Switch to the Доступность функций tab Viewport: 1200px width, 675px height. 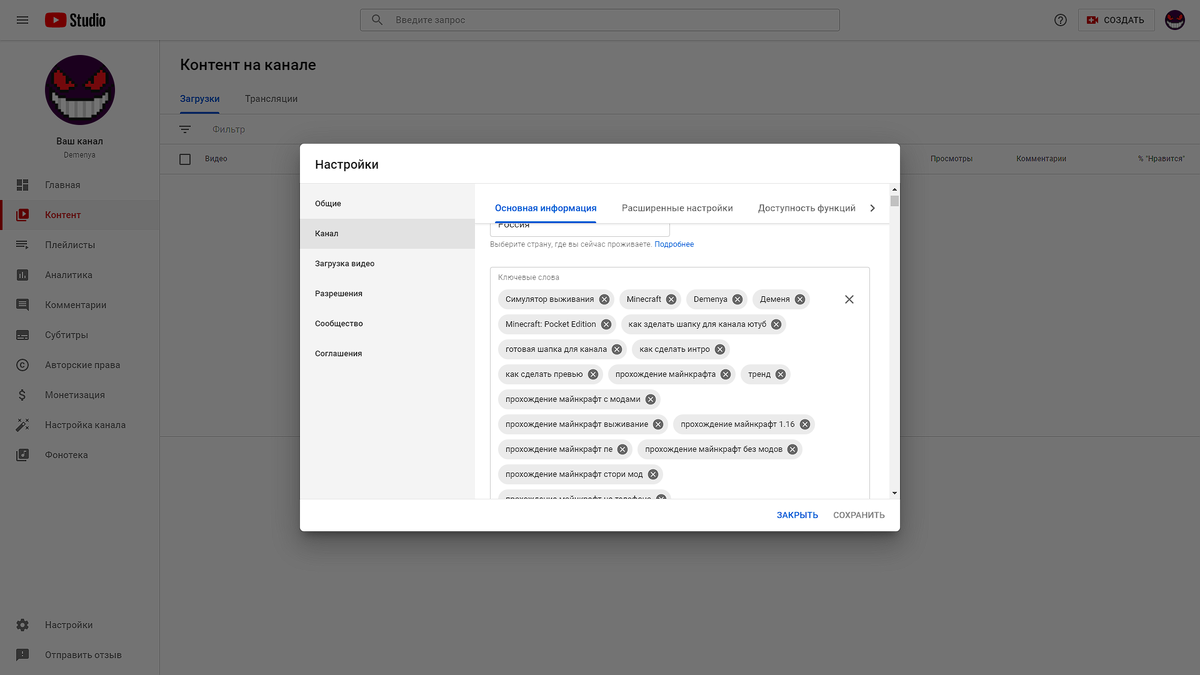coord(807,208)
